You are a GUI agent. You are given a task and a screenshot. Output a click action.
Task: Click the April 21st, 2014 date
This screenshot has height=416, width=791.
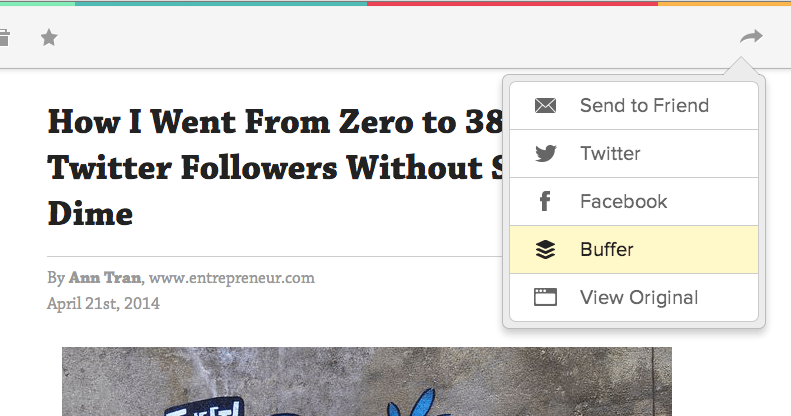pyautogui.click(x=103, y=304)
